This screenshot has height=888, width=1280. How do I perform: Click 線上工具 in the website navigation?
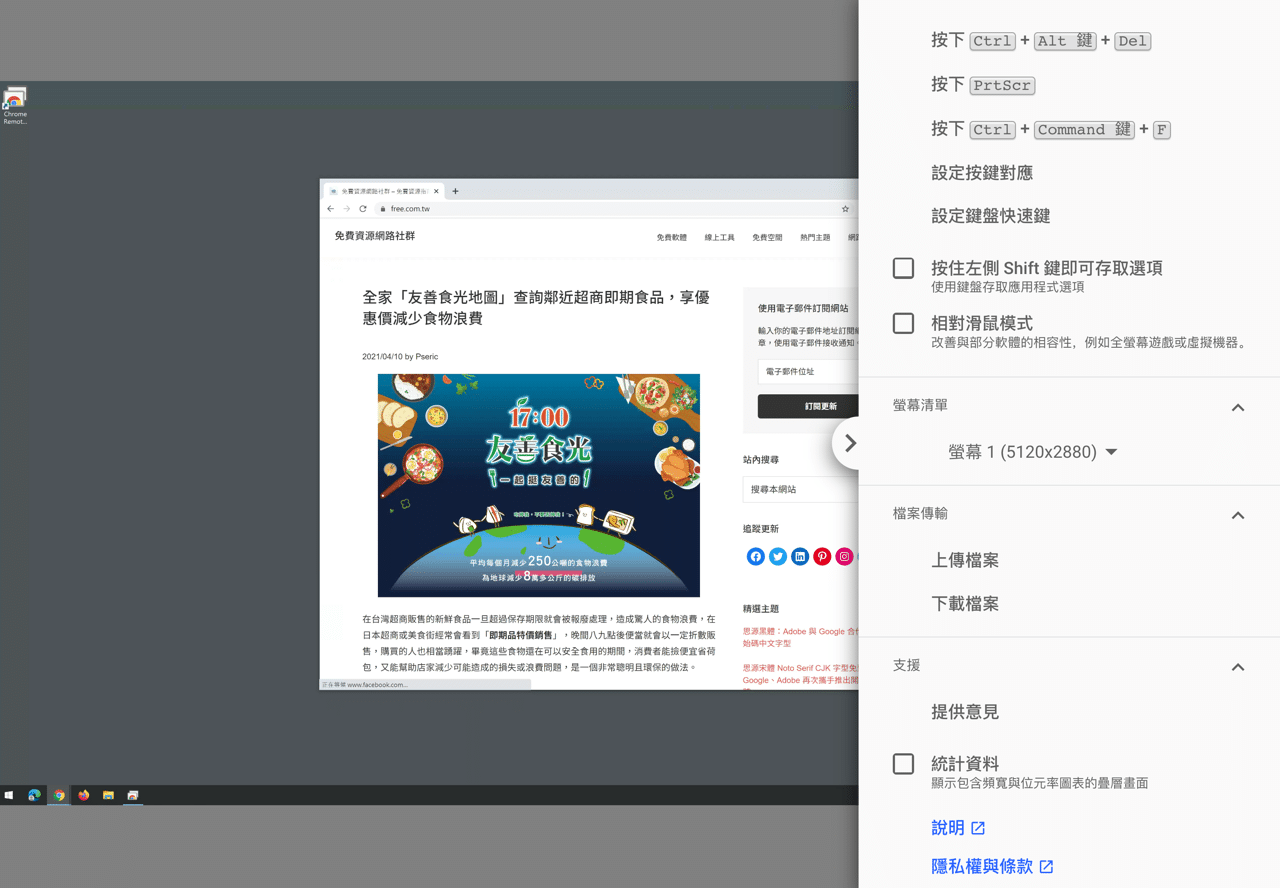click(720, 238)
